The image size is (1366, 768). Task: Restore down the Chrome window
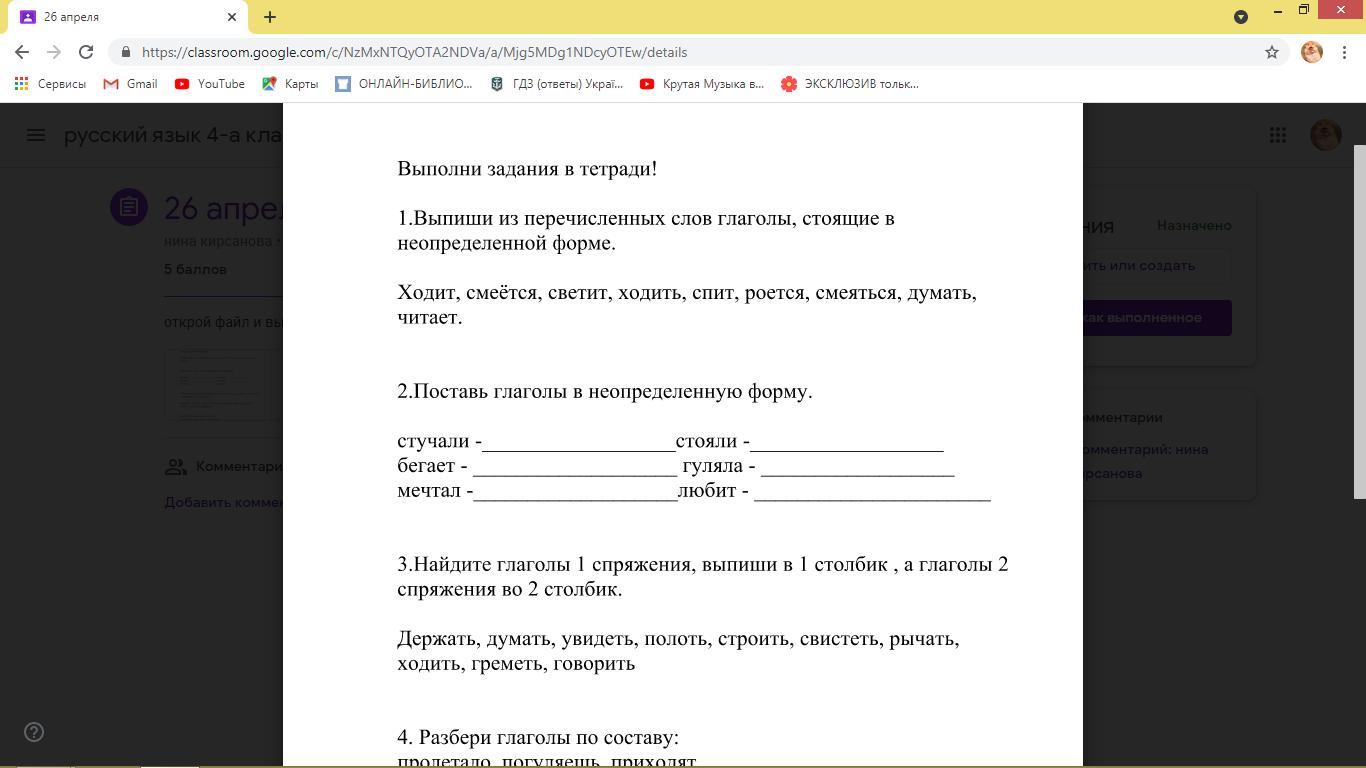pos(1304,10)
